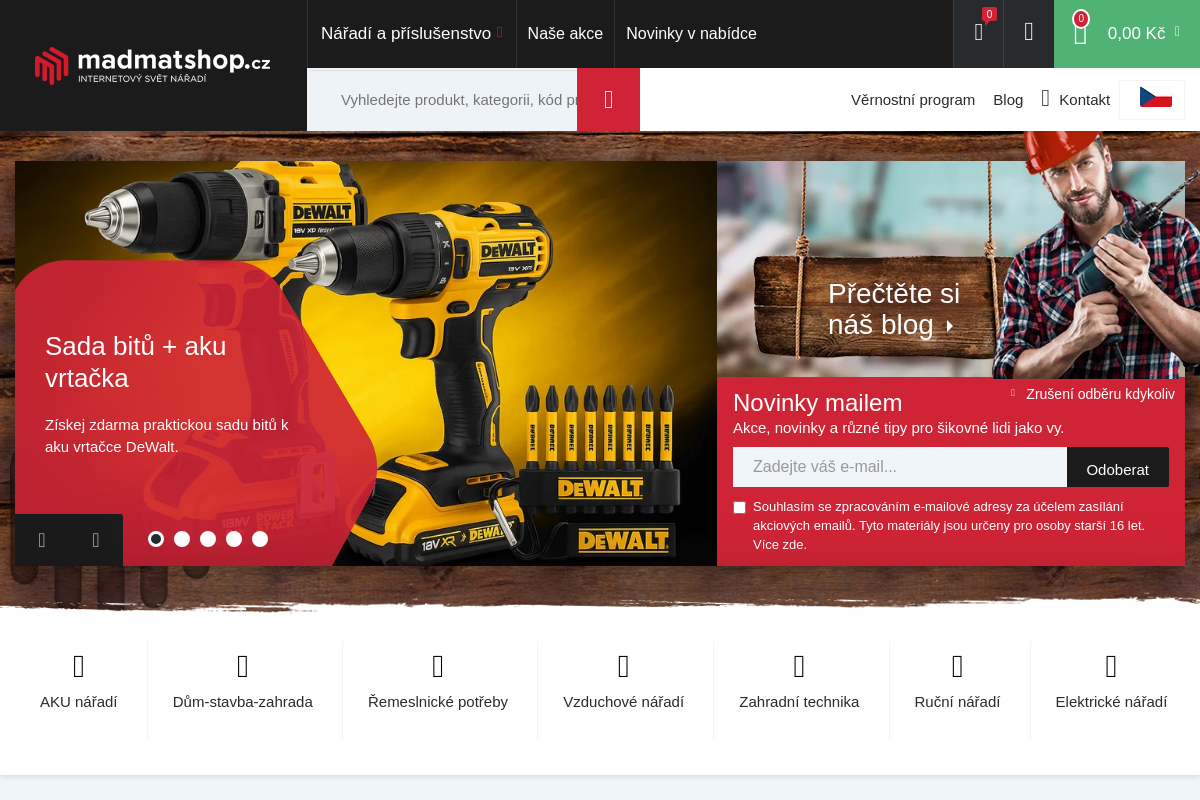Click the Elektrické nářadí category icon
1200x800 pixels.
coord(1111,666)
